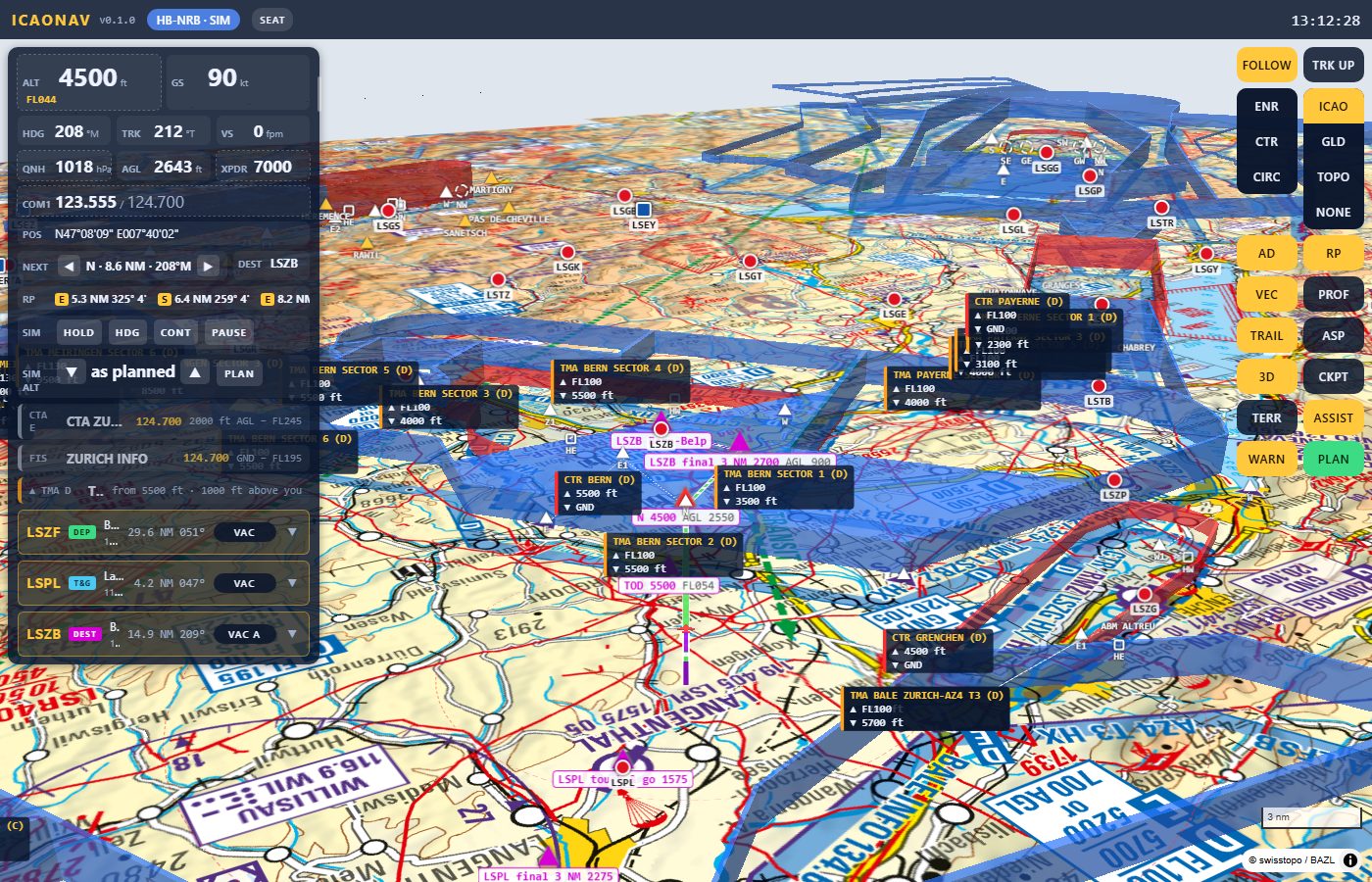Toggle WARN warnings overlay
This screenshot has width=1372, height=882.
pos(1266,459)
